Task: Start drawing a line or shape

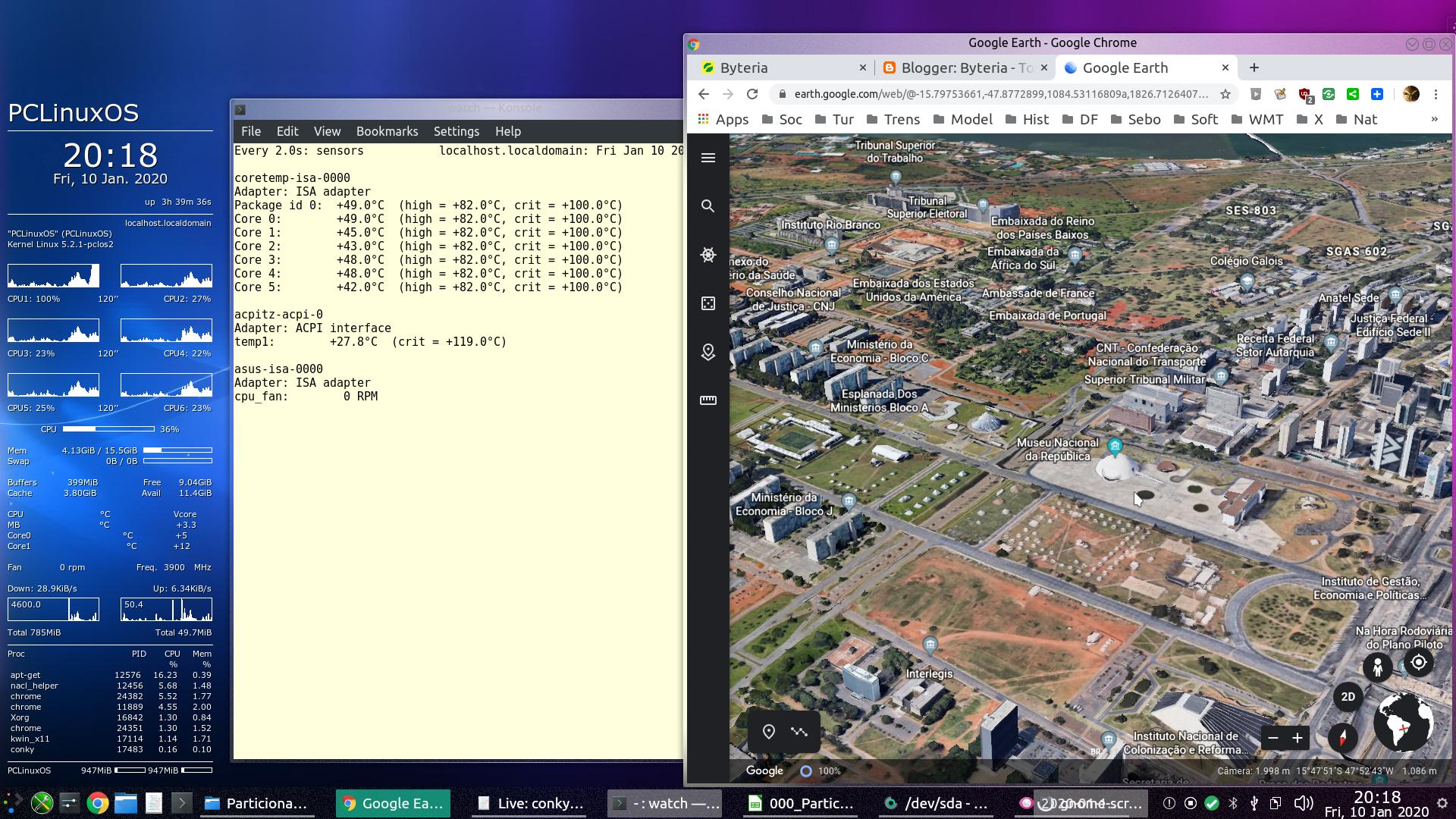Action: tap(799, 732)
